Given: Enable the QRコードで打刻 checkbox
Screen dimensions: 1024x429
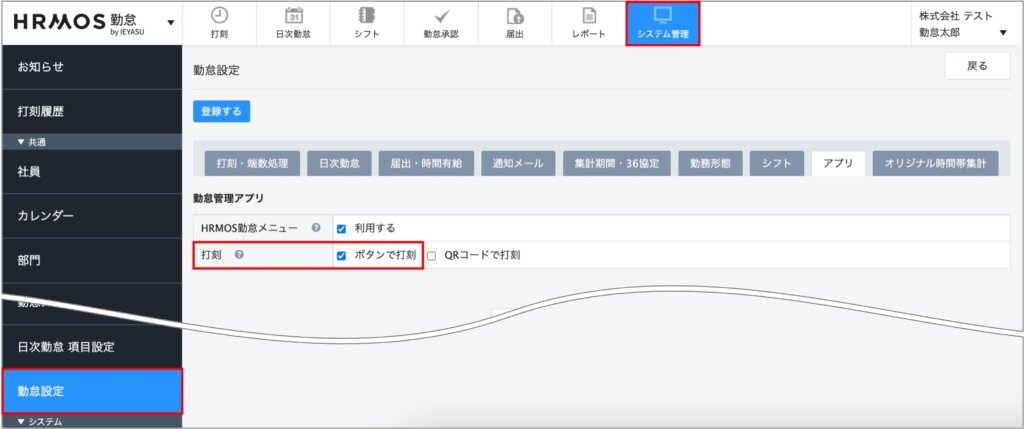Looking at the screenshot, I should tap(432, 255).
